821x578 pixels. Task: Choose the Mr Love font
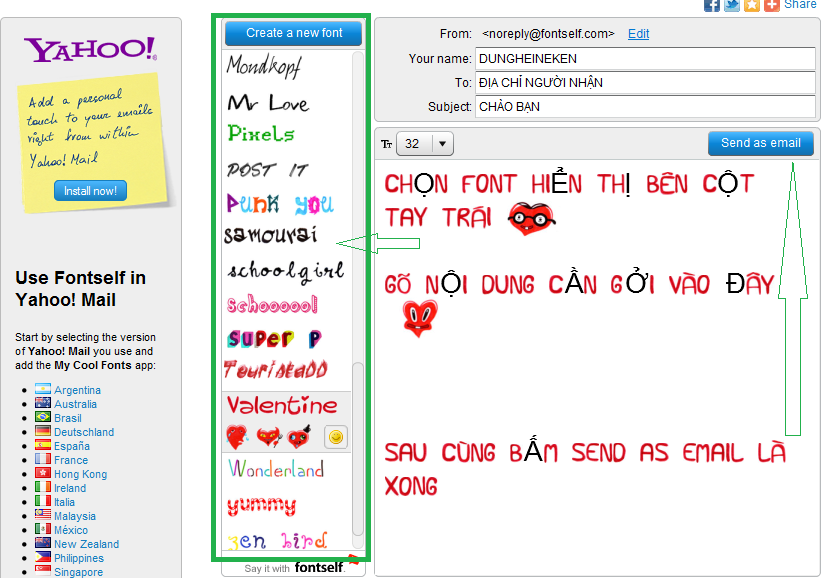[268, 103]
